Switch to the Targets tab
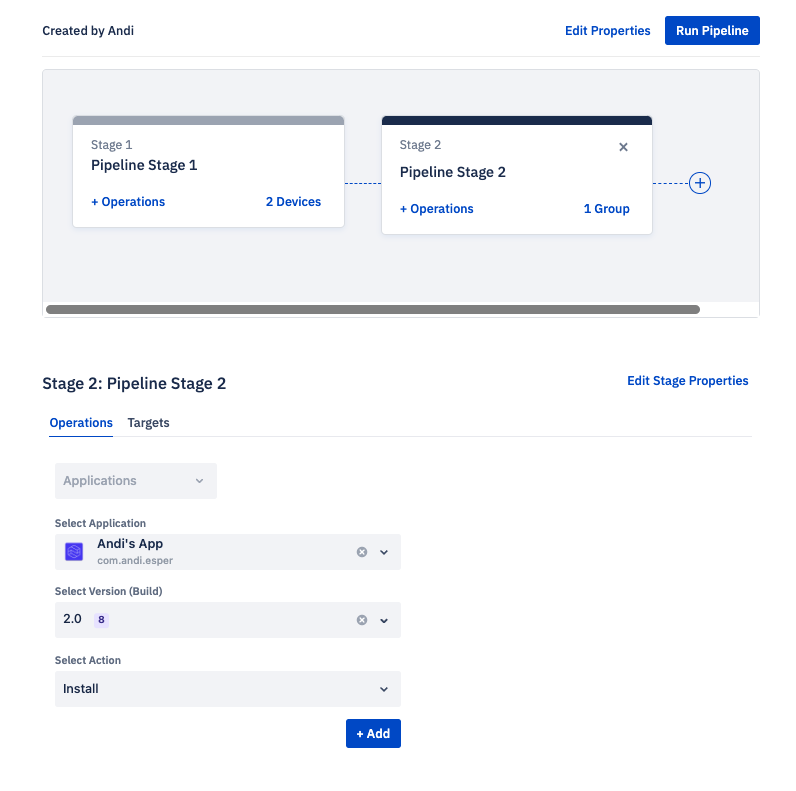The image size is (796, 791). [x=148, y=423]
